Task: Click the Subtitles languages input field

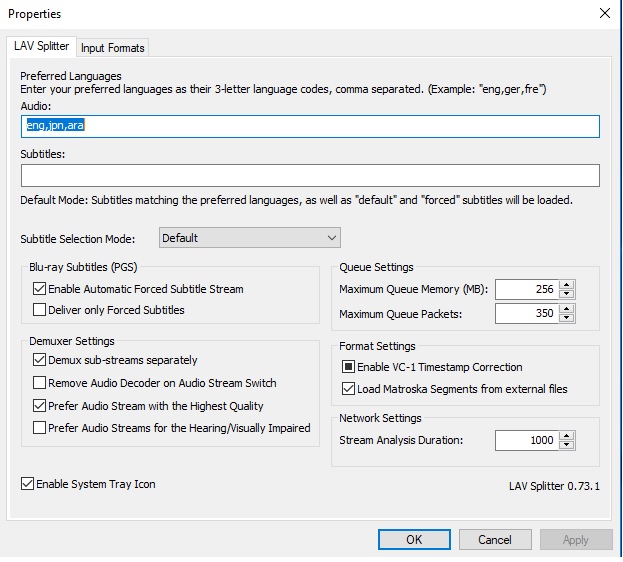Action: (x=310, y=176)
